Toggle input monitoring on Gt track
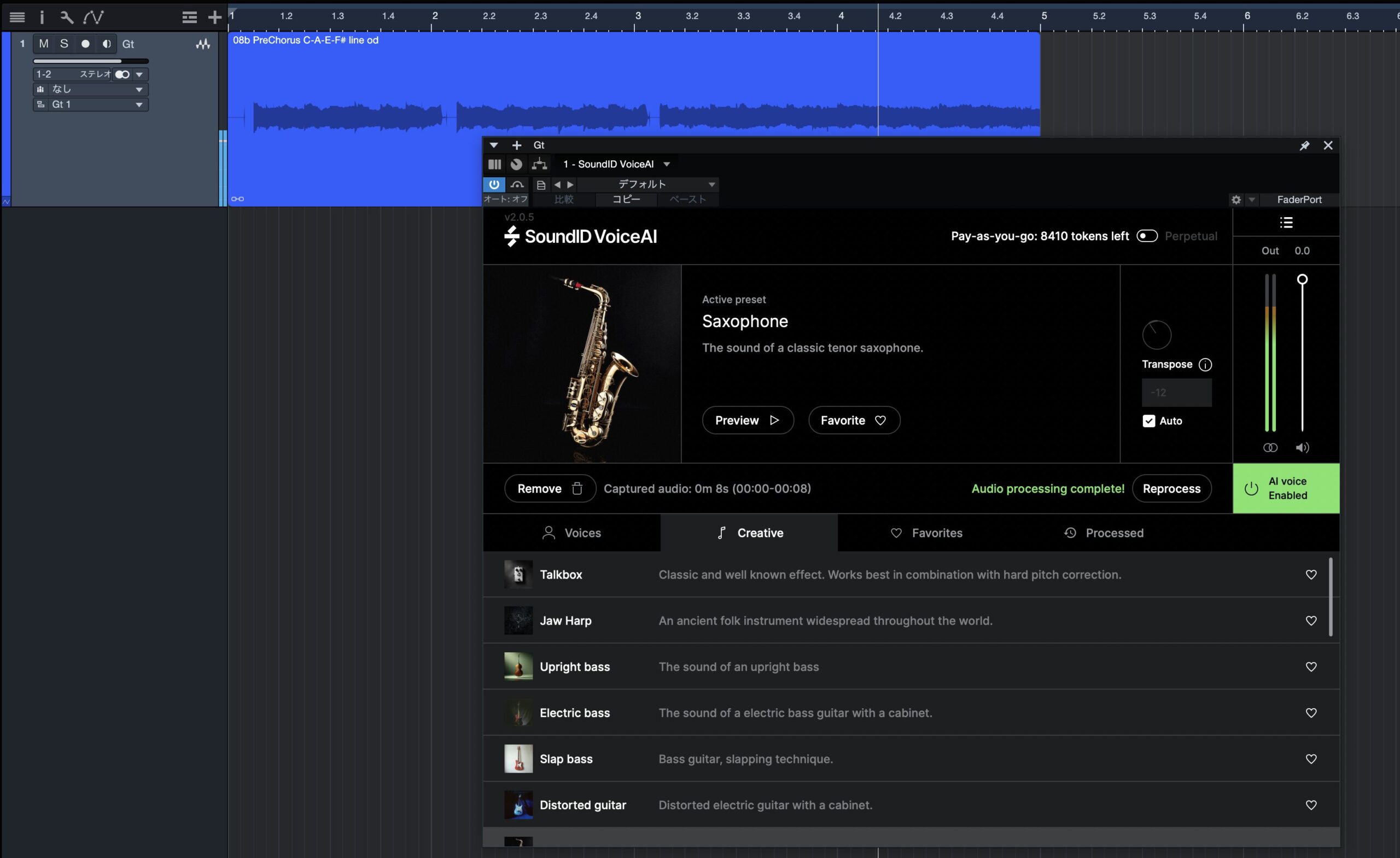 click(106, 44)
